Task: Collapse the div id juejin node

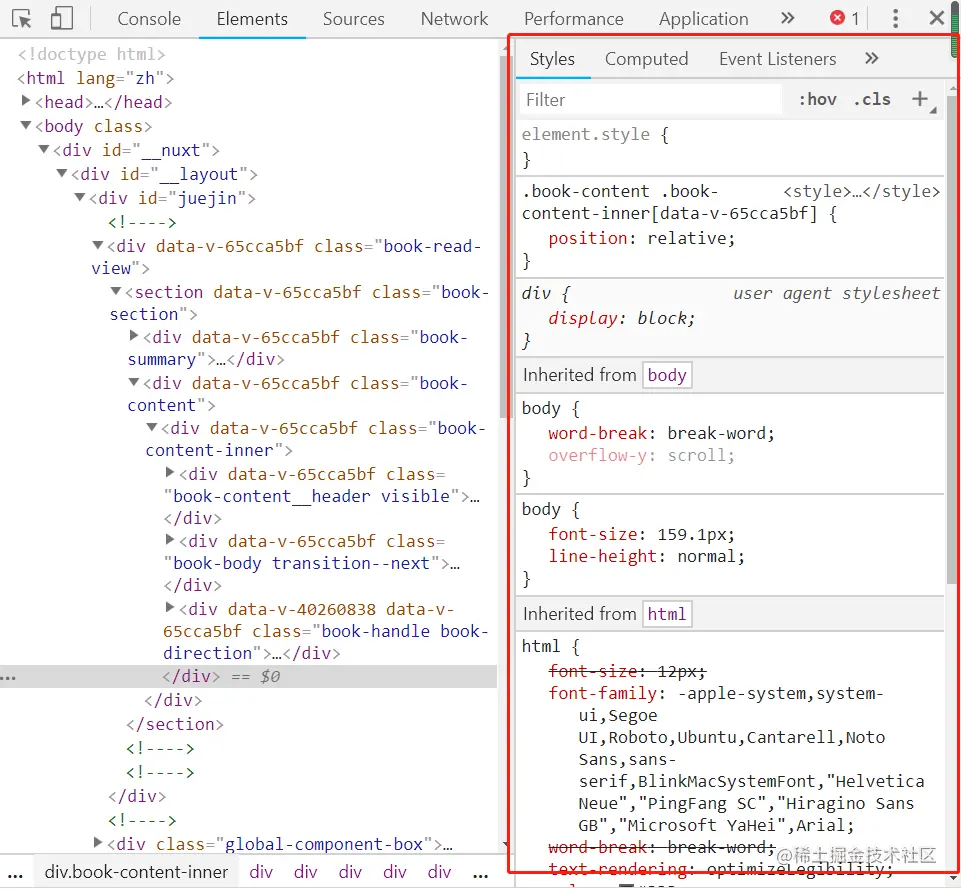Action: click(80, 197)
